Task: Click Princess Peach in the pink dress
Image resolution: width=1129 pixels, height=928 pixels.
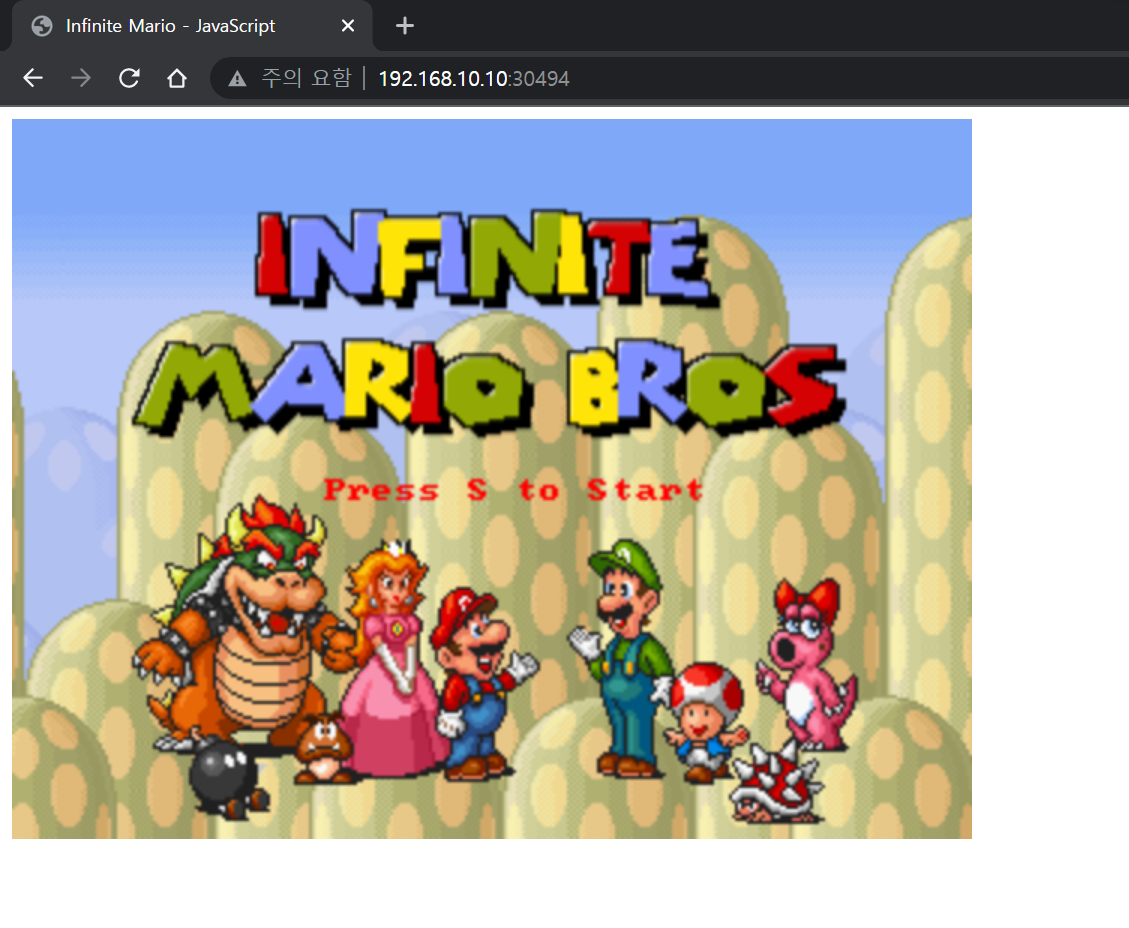Action: coord(392,659)
